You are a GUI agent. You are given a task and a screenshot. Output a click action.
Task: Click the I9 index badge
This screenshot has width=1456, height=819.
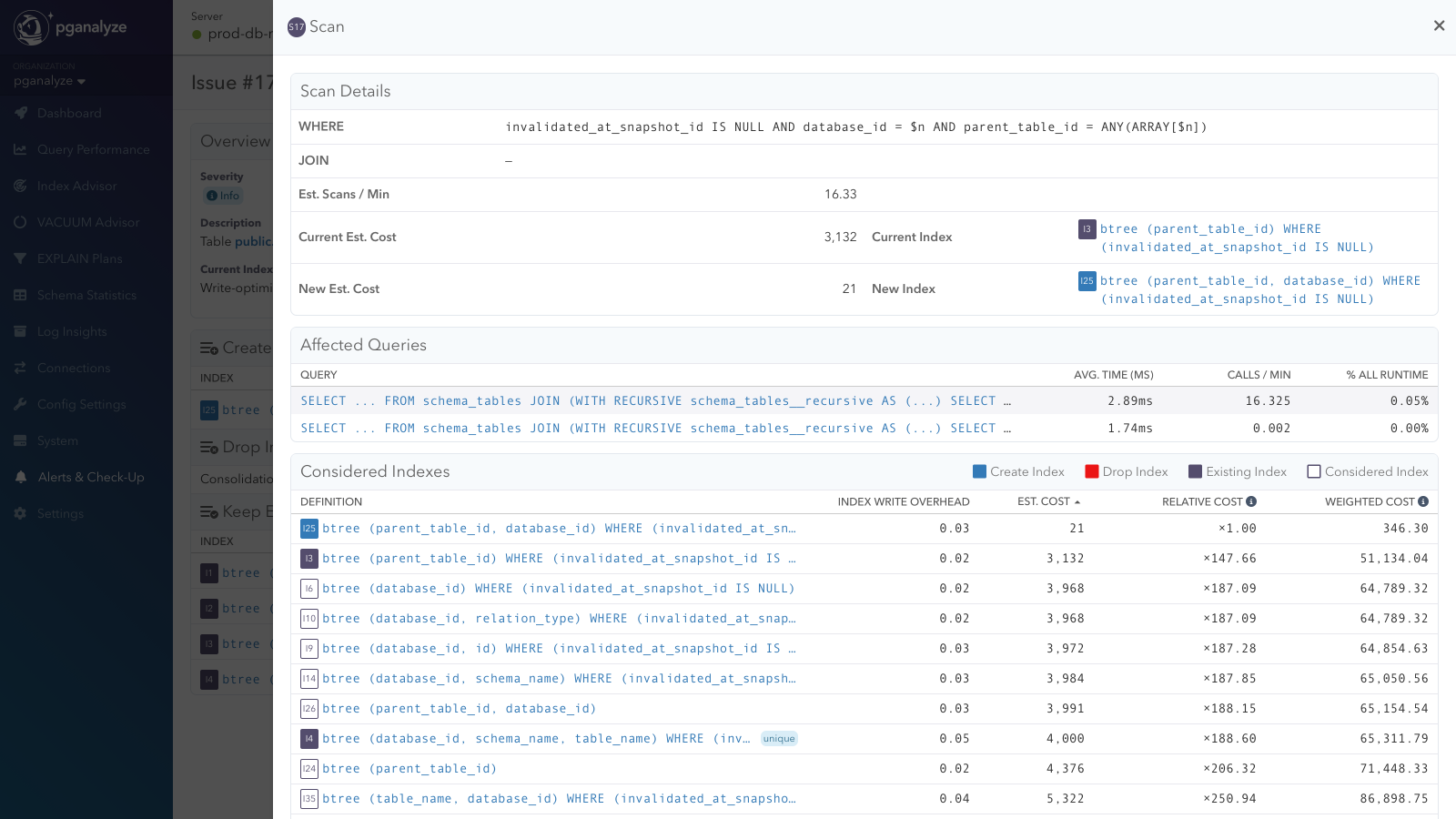tap(309, 649)
